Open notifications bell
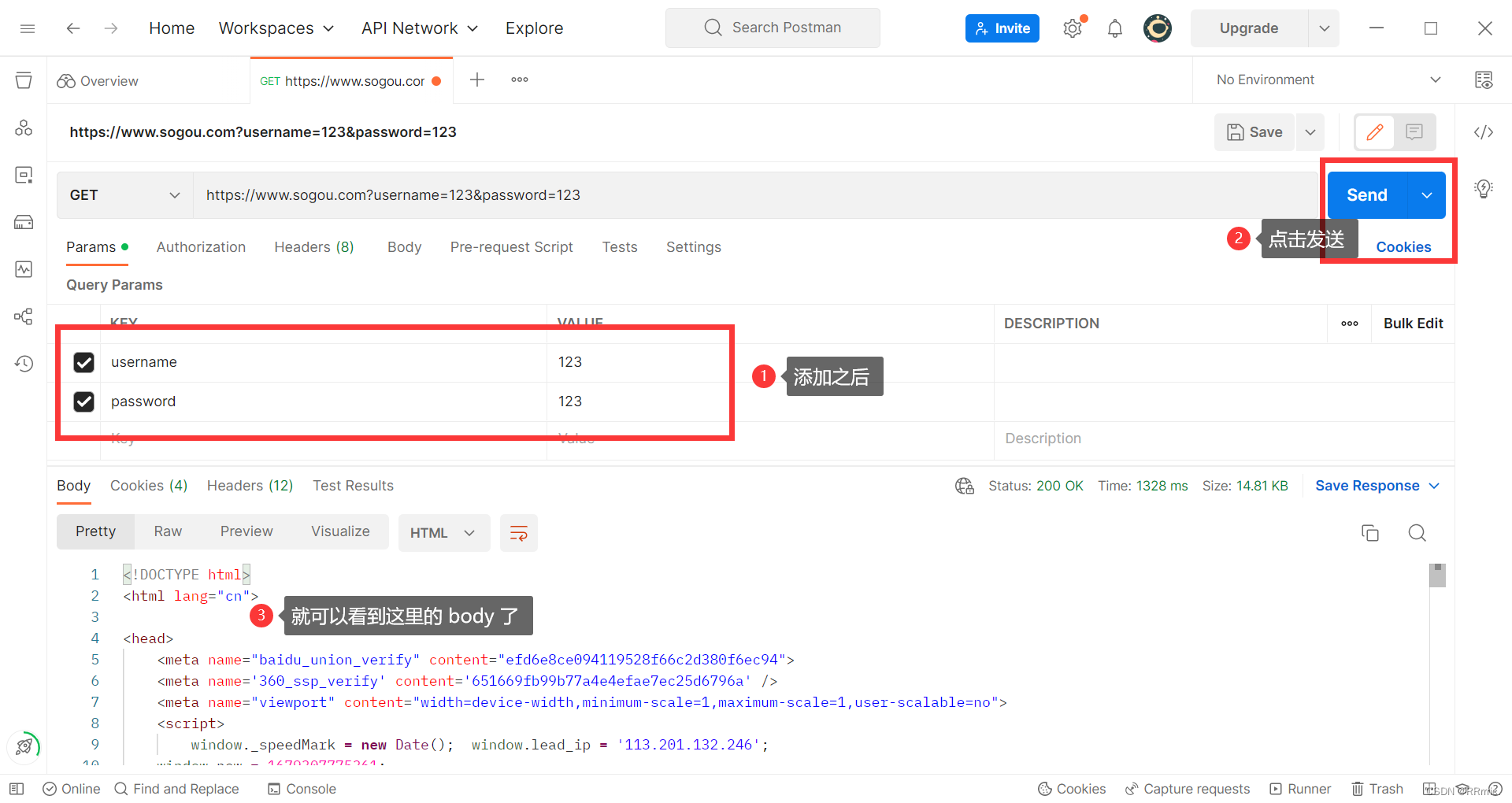1512x803 pixels. (1115, 28)
